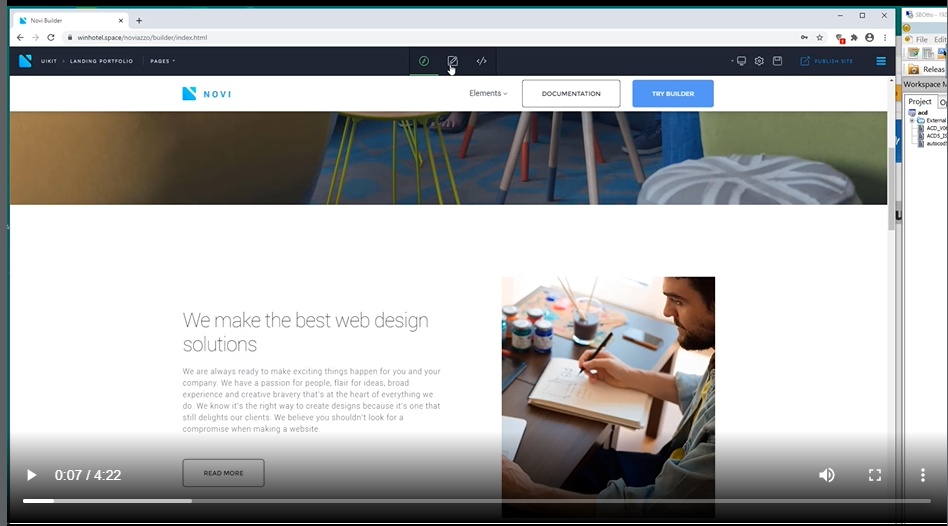
Task: Click the browser back arrow
Action: (20, 37)
